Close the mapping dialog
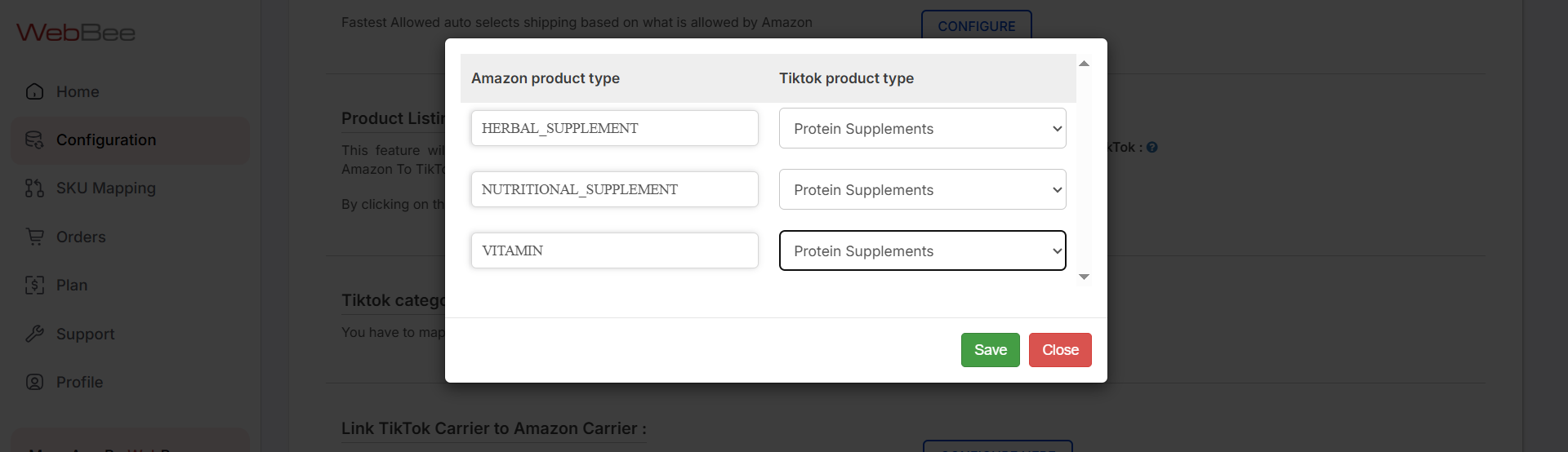Screen dimensions: 1568x452 [x=1060, y=350]
